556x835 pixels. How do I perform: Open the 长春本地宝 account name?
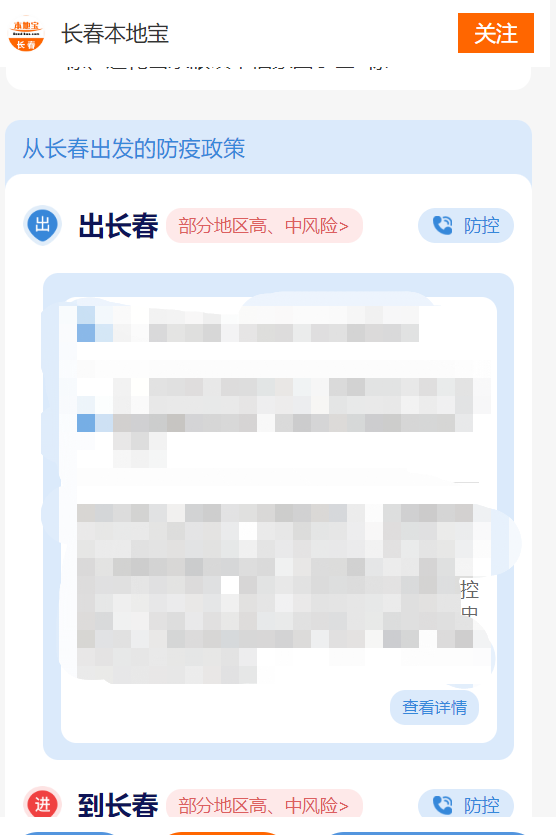[x=115, y=34]
